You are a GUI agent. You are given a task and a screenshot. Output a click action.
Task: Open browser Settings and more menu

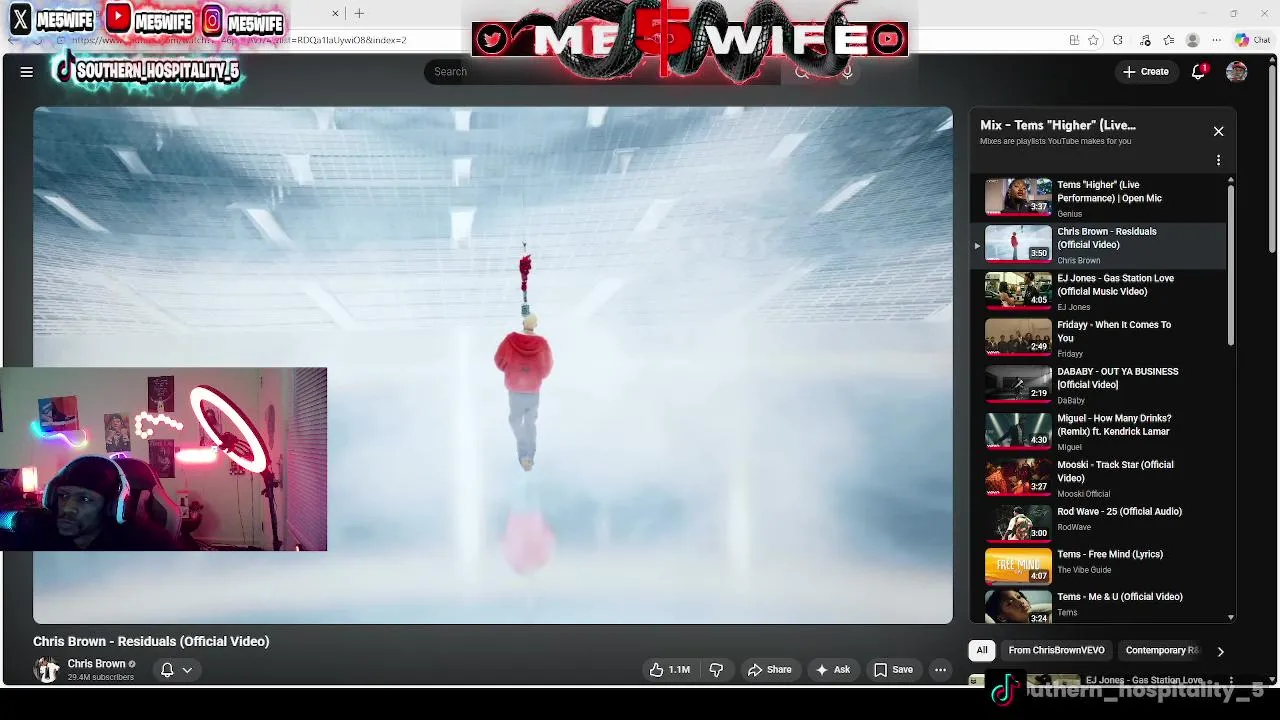click(x=1215, y=40)
